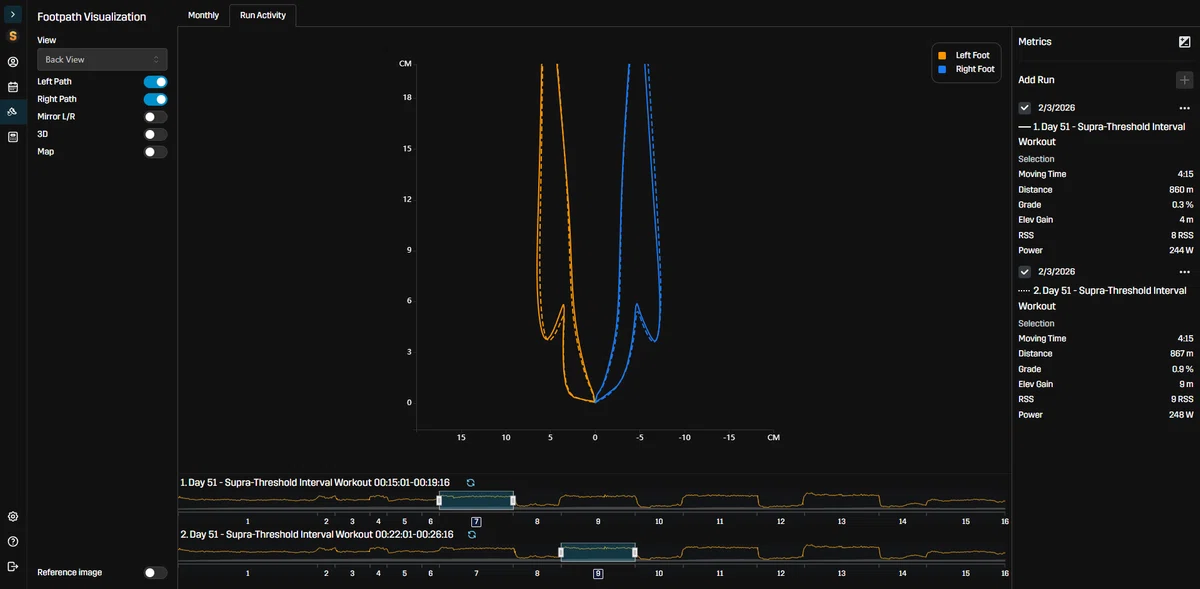The width and height of the screenshot is (1200, 589).
Task: Click lap 7 marker in first timeline
Action: tap(476, 522)
